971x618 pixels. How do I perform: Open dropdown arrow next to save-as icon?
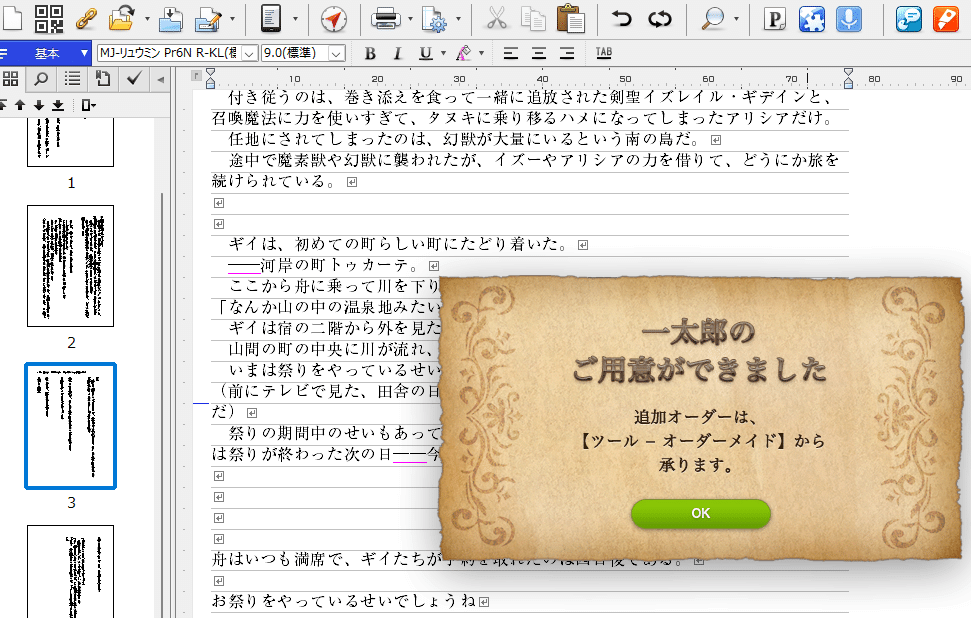click(x=232, y=19)
